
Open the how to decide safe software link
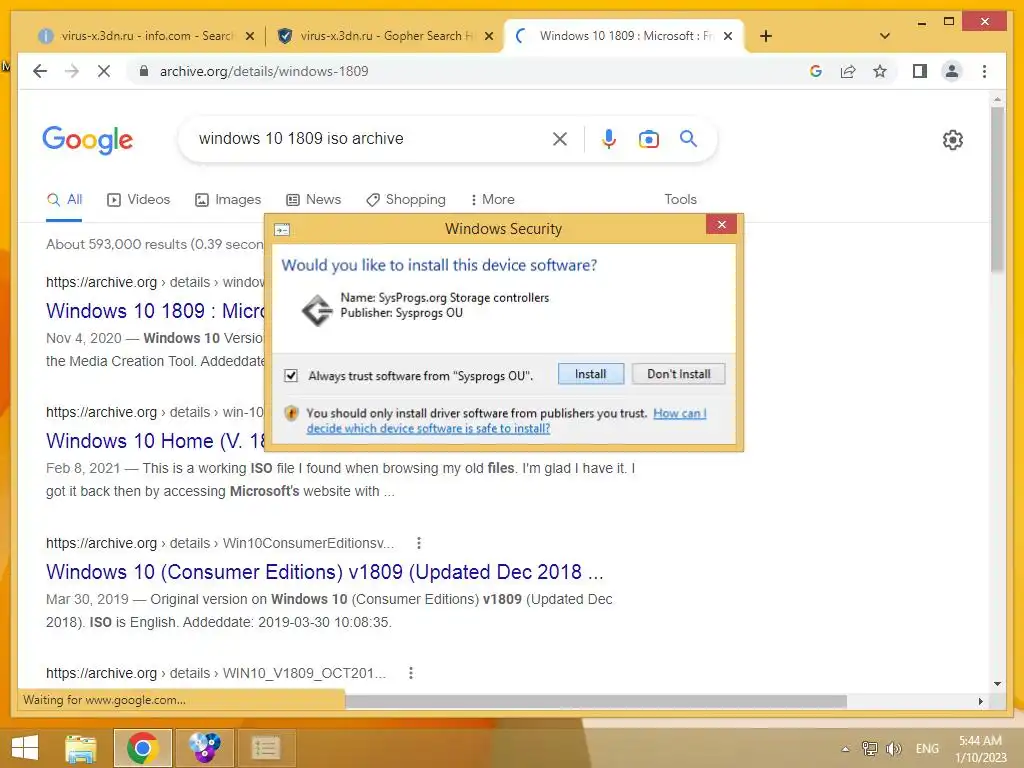(506, 421)
